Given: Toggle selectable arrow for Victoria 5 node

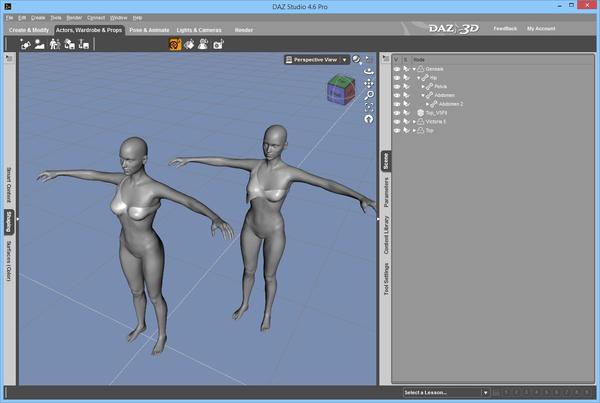Looking at the screenshot, I should 406,122.
